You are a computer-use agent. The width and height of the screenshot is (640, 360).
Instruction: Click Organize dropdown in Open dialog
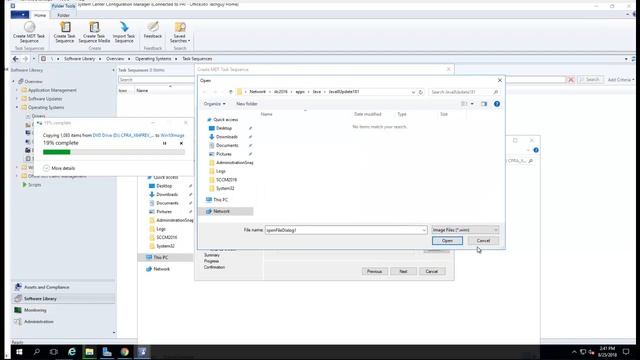click(214, 104)
